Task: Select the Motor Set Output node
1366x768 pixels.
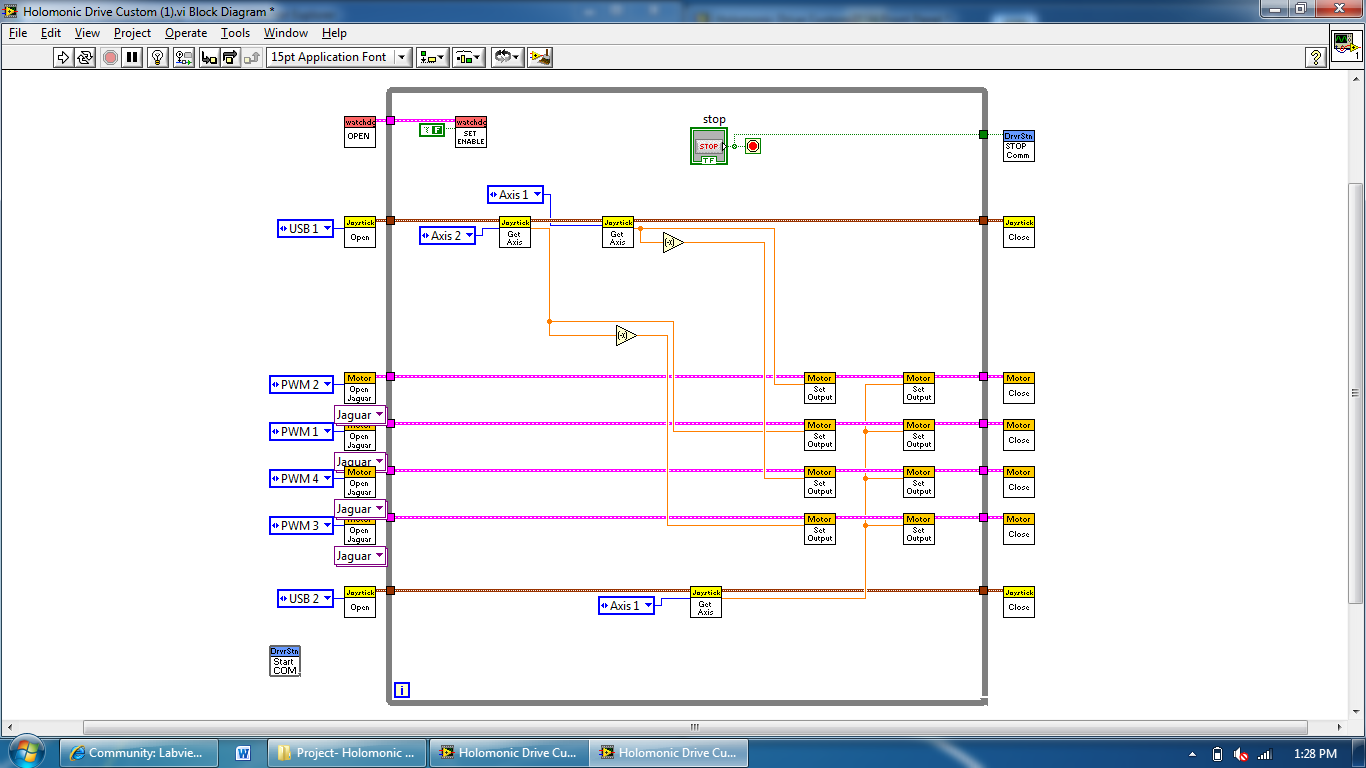Action: [x=819, y=387]
